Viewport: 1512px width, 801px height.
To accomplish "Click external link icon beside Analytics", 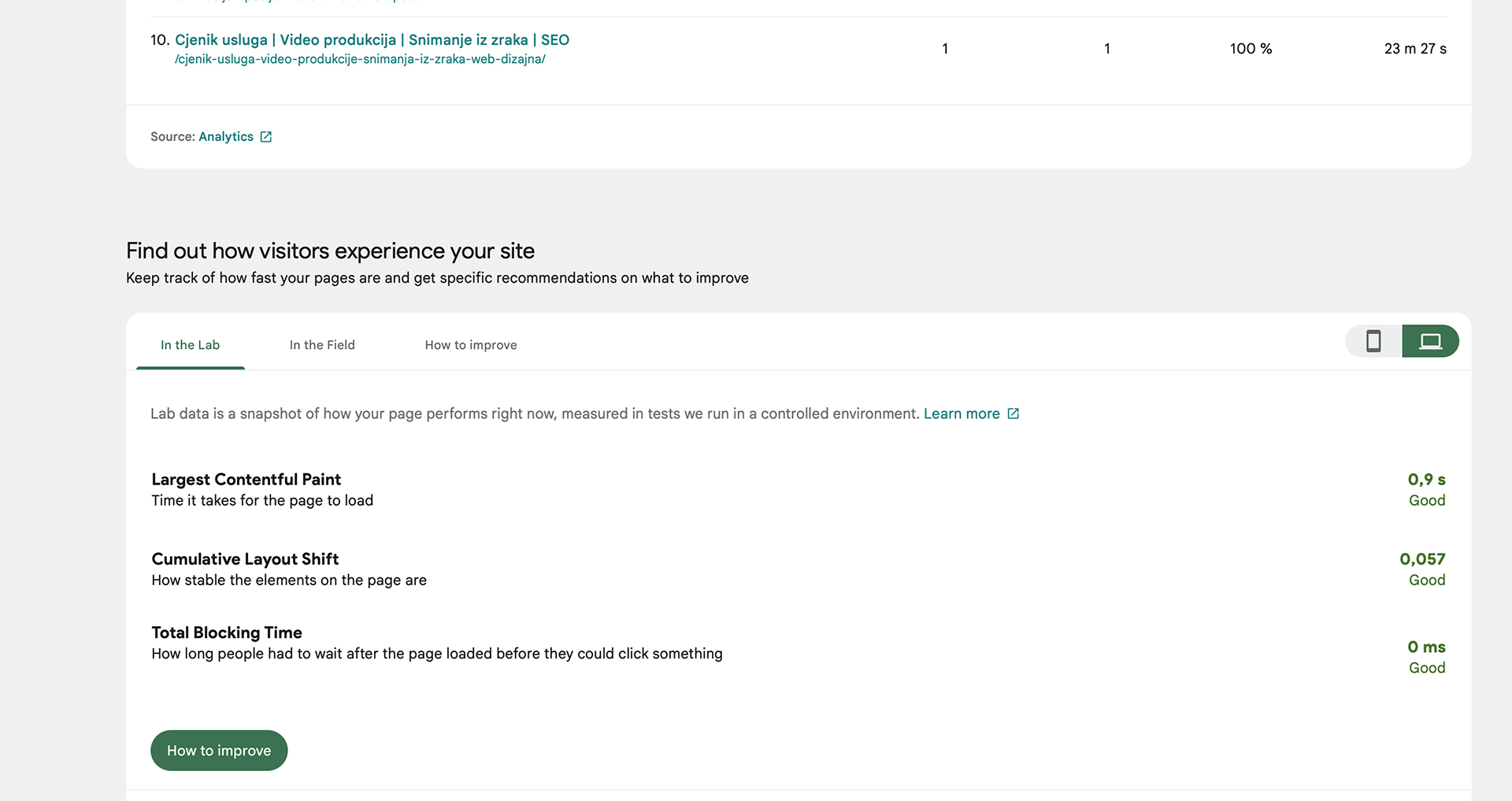I will 266,137.
